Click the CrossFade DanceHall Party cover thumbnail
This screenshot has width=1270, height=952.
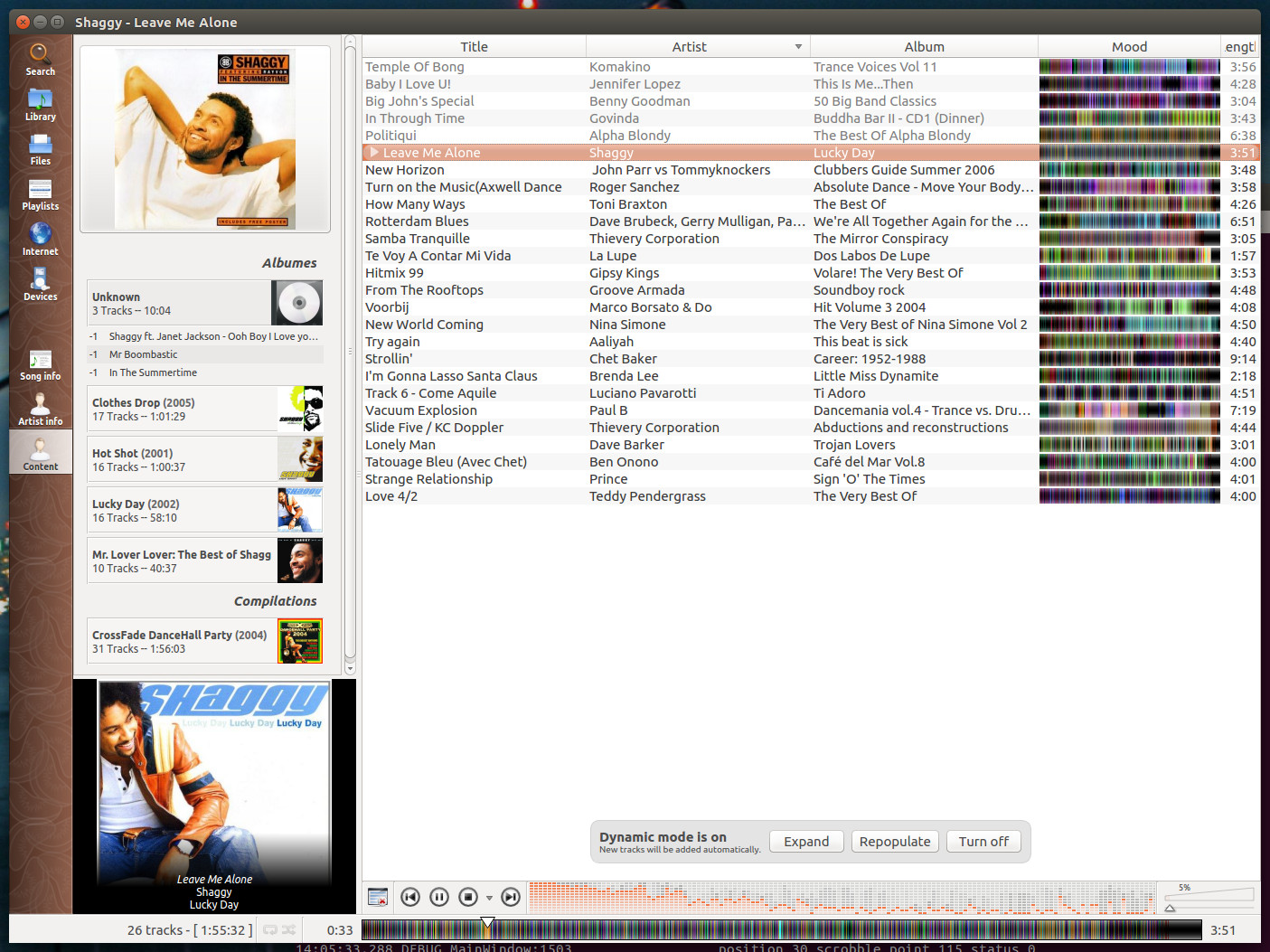300,641
